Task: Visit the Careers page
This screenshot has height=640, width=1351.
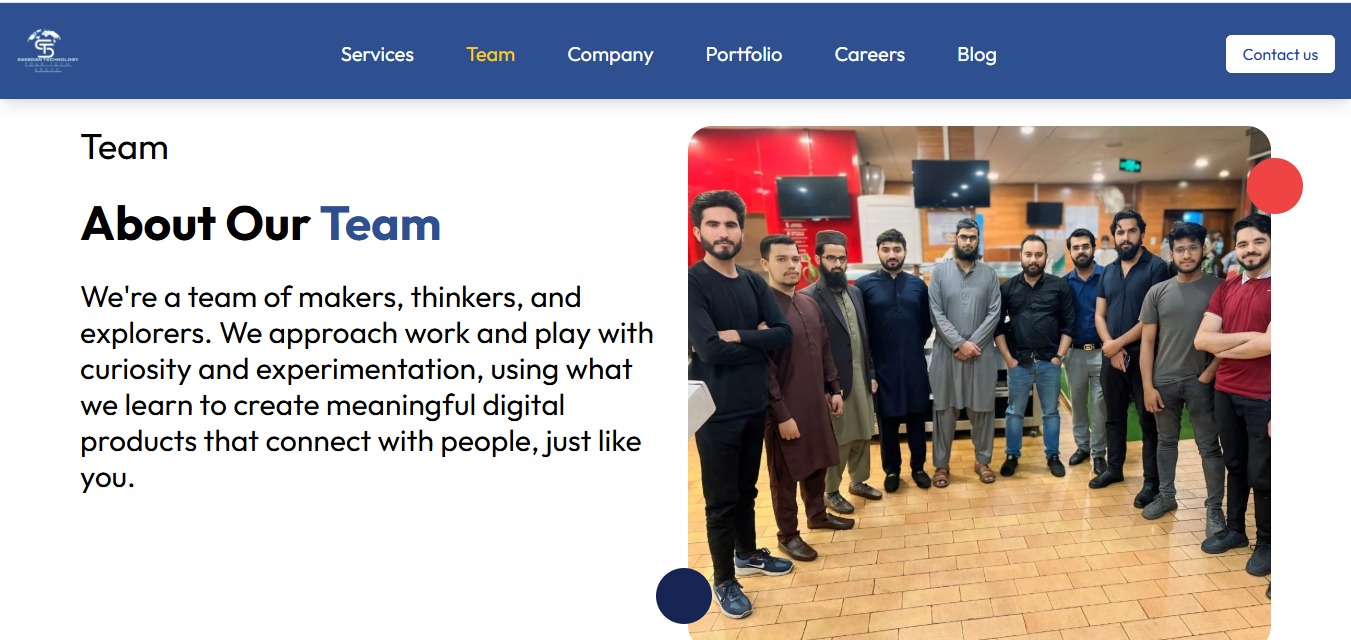Action: 870,55
